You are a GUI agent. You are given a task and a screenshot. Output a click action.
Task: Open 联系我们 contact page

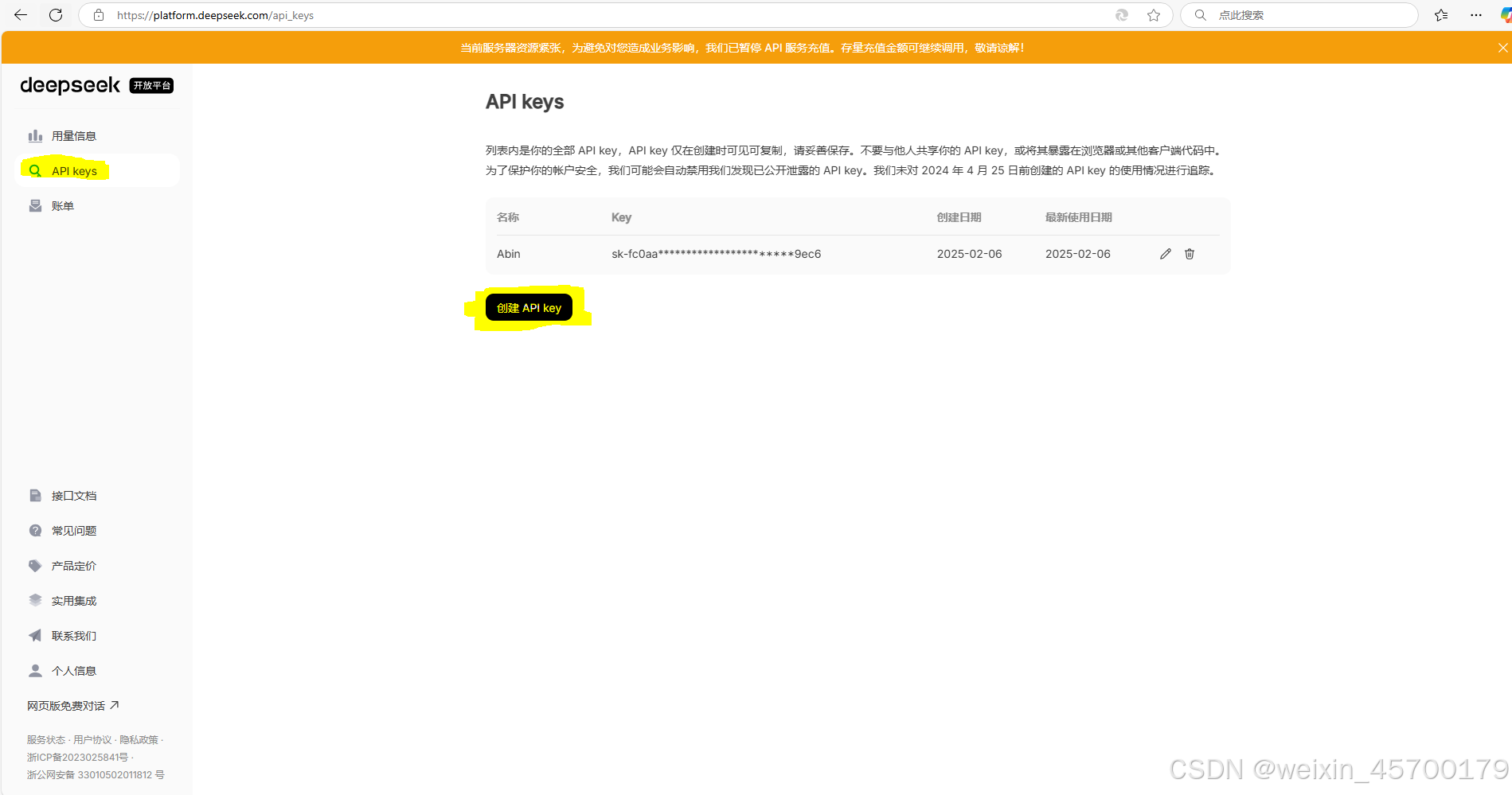(x=97, y=636)
